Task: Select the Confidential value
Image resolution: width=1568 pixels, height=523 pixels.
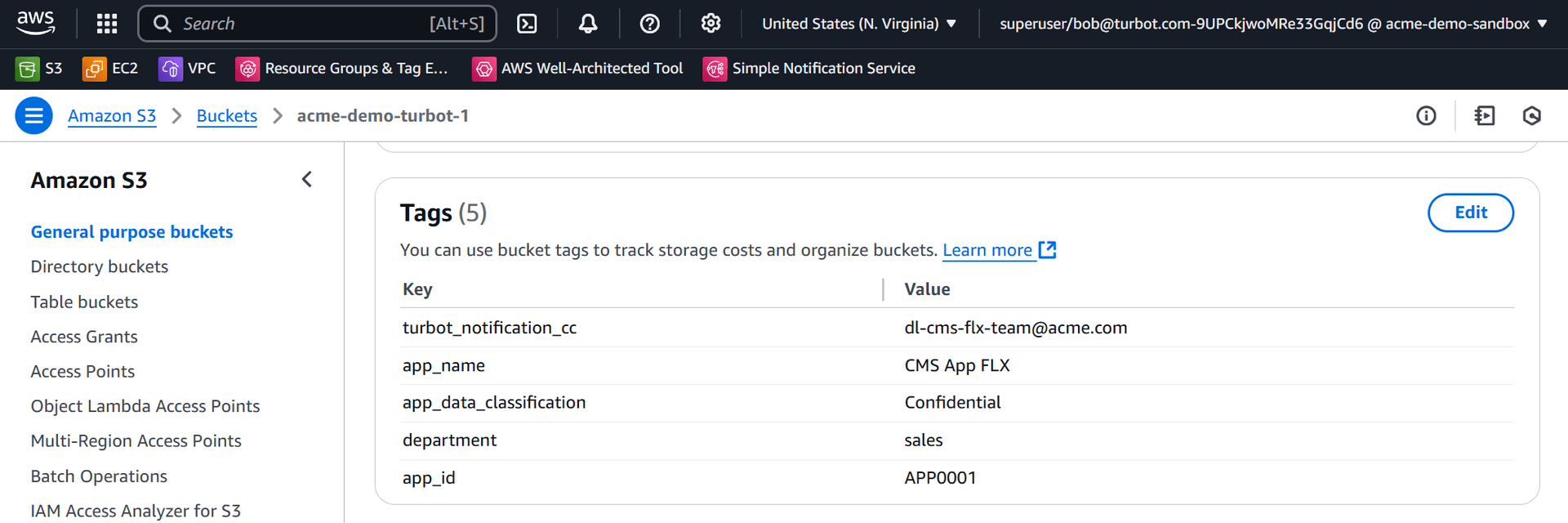Action: 952,403
